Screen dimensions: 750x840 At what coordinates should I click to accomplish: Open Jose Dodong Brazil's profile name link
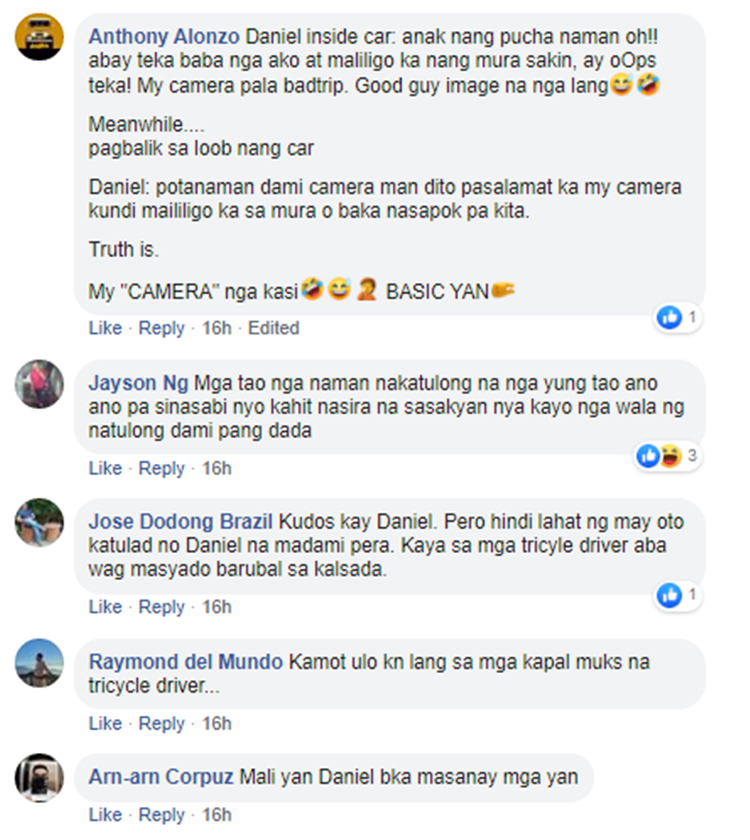click(181, 521)
